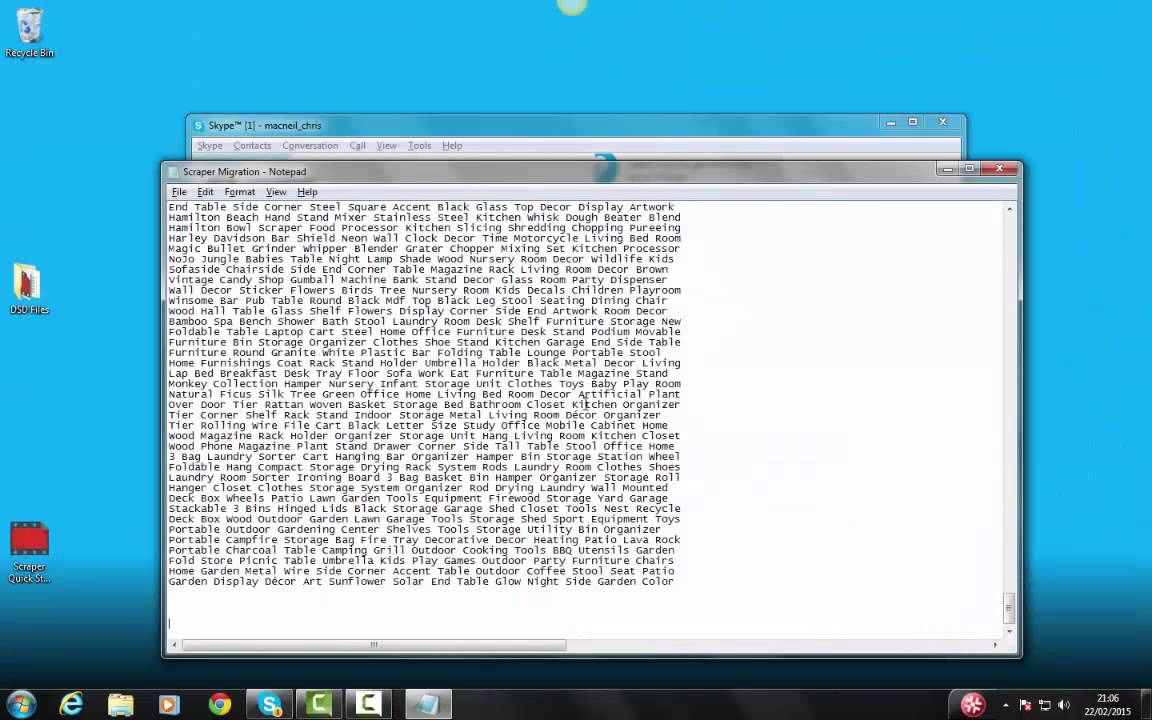Open the Action Center flag icon

coord(1026,705)
